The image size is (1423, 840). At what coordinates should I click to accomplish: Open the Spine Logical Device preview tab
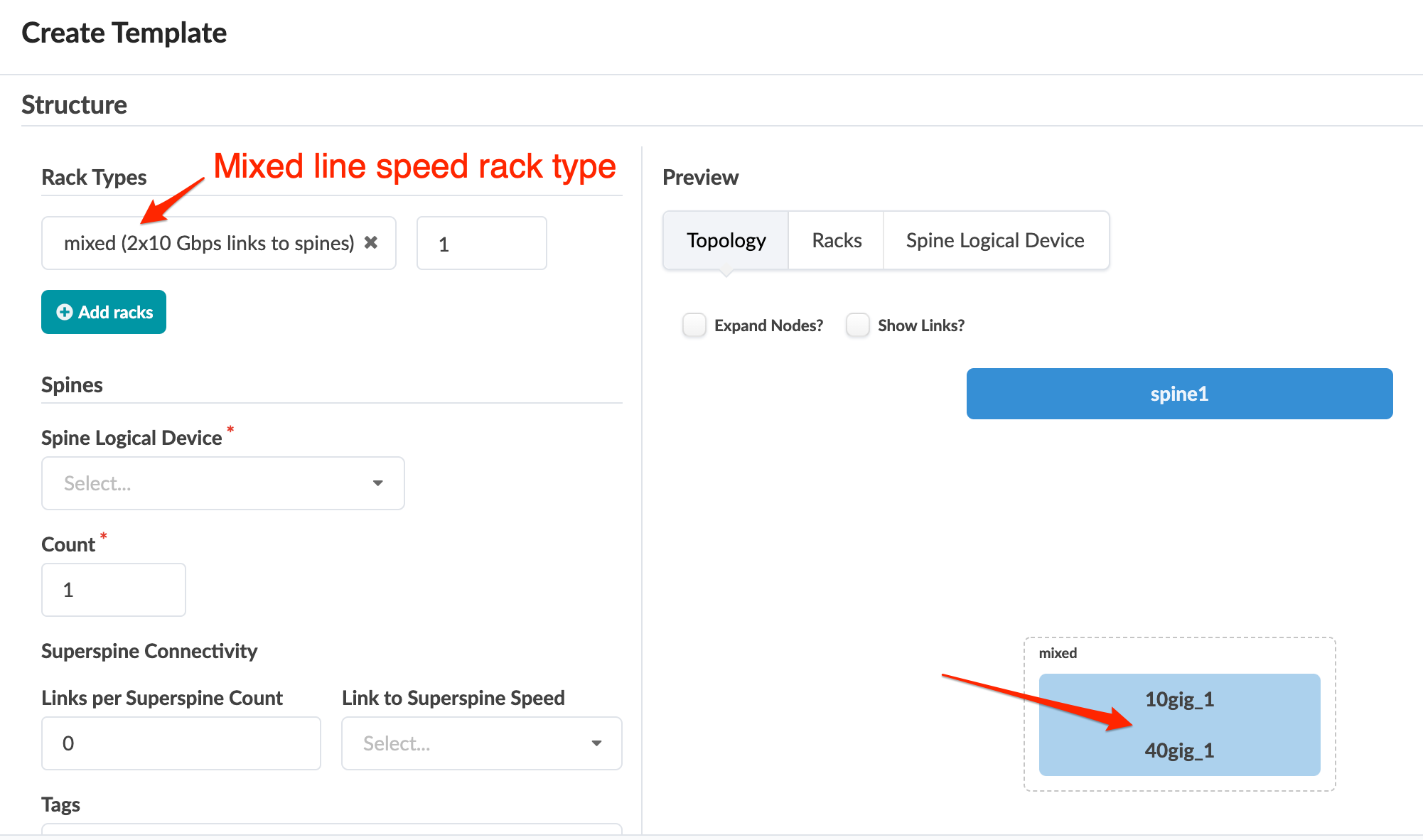[x=995, y=240]
